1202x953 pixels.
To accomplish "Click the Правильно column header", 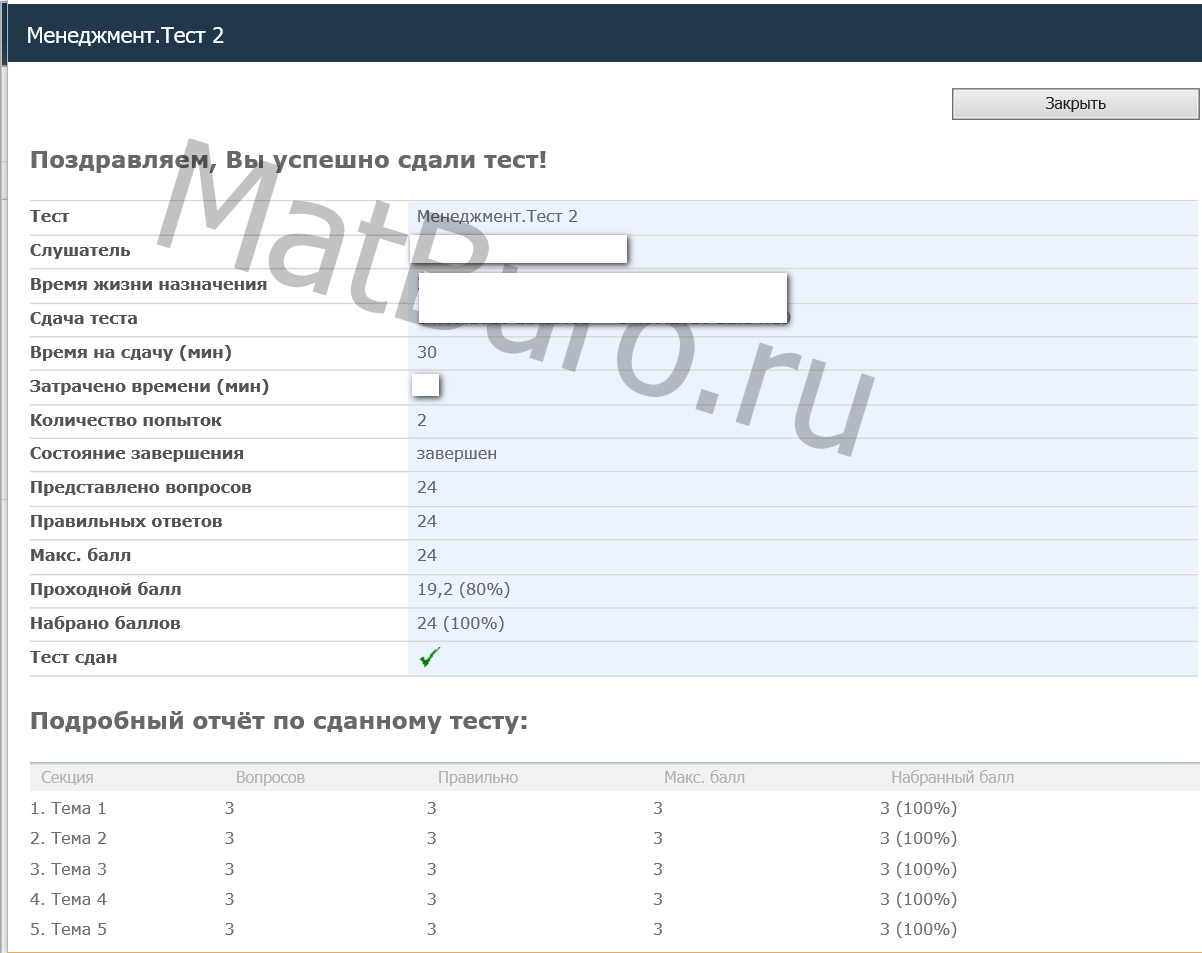I will click(477, 777).
